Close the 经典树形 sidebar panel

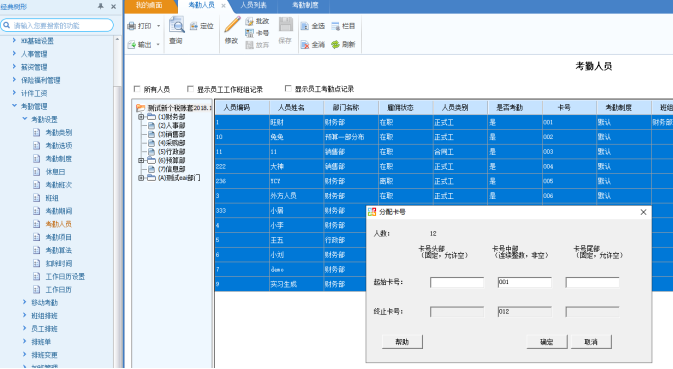[x=113, y=6]
